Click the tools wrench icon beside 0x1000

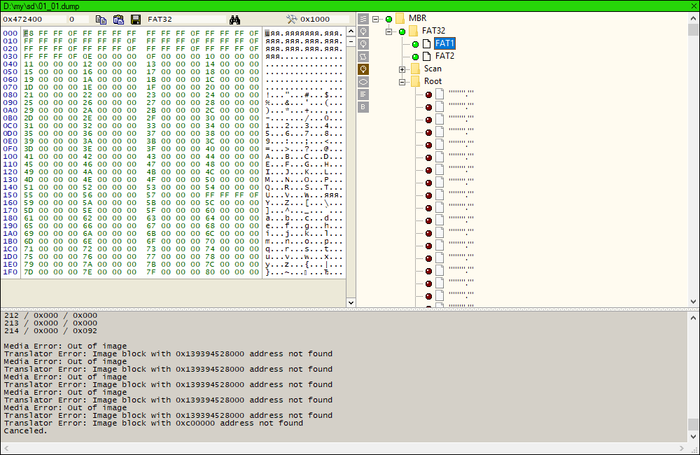[x=291, y=19]
